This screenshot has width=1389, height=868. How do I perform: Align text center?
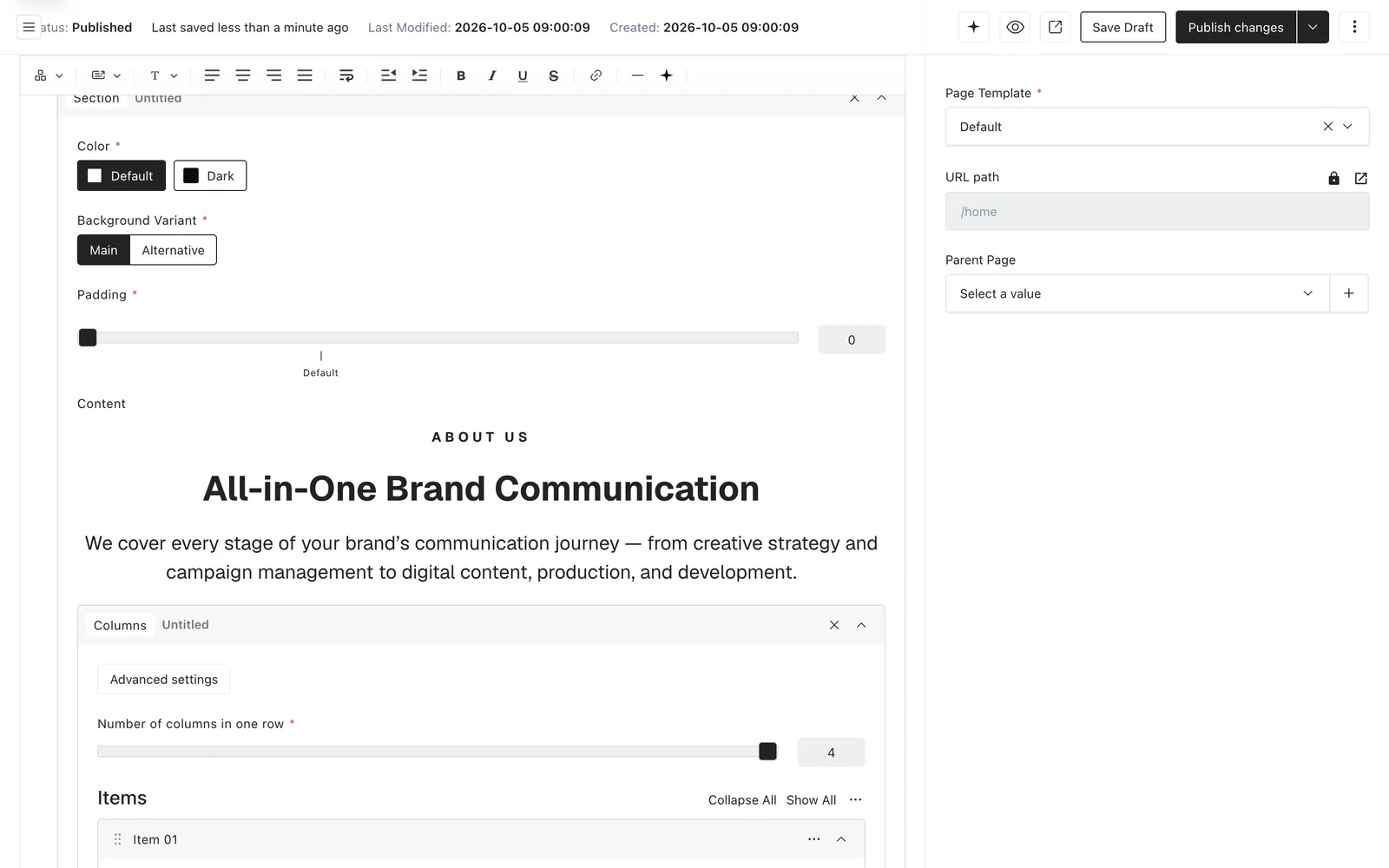click(x=243, y=76)
